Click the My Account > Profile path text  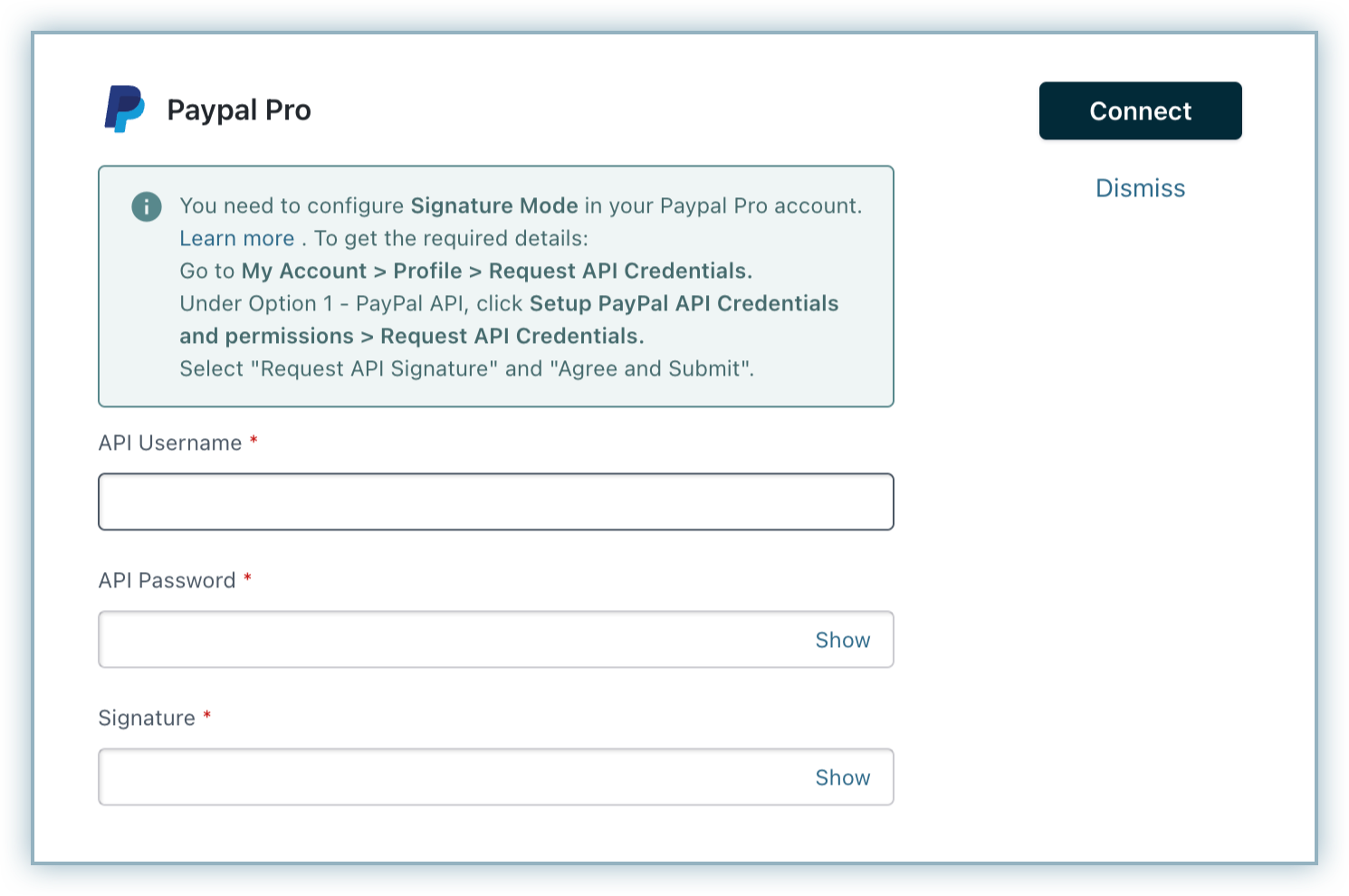click(351, 272)
